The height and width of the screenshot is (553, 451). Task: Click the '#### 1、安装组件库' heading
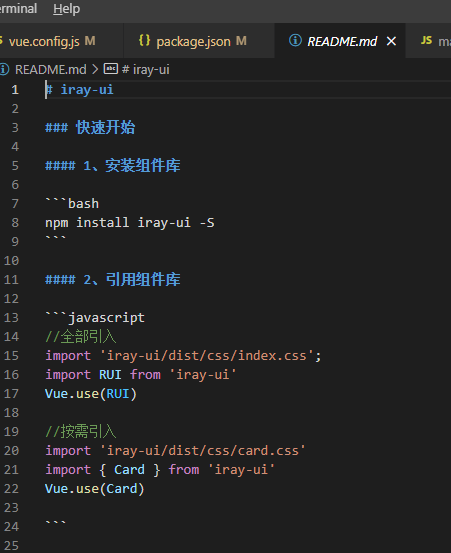[x=113, y=165]
